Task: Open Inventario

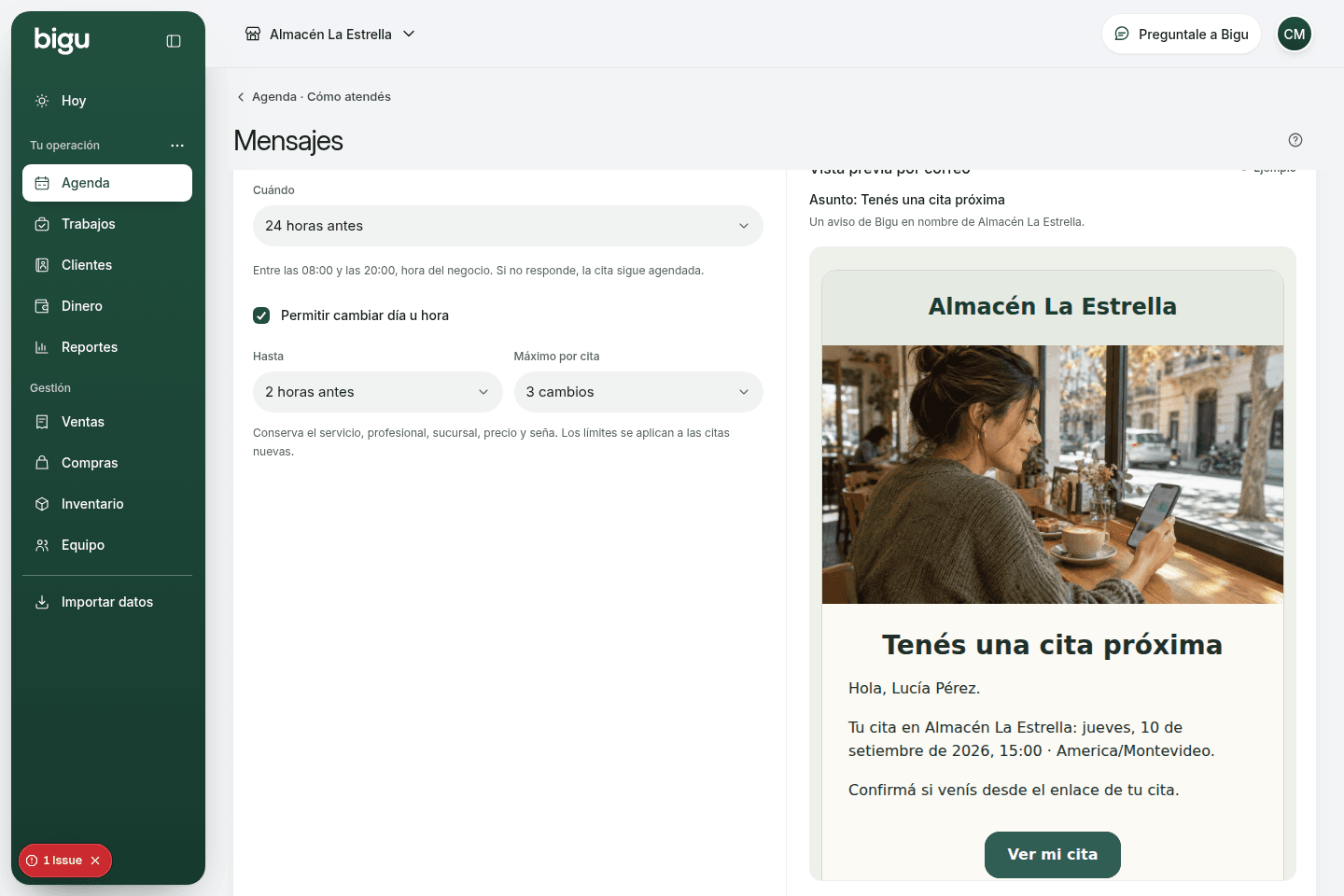Action: point(107,504)
